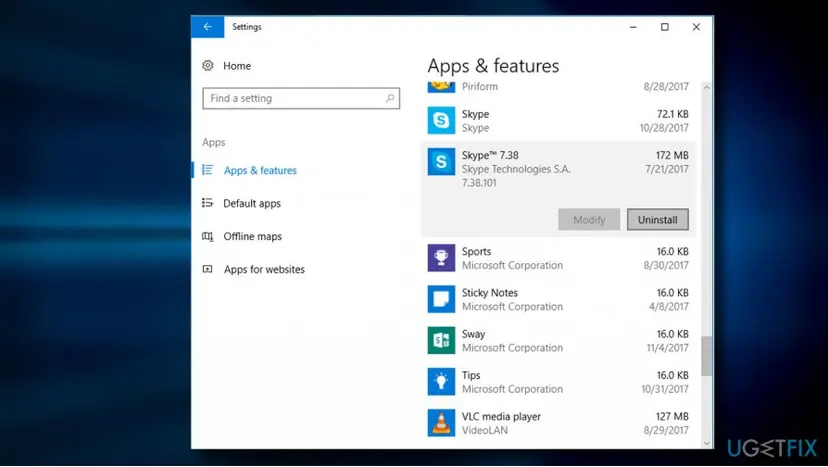Go to Offline maps section

pos(252,236)
